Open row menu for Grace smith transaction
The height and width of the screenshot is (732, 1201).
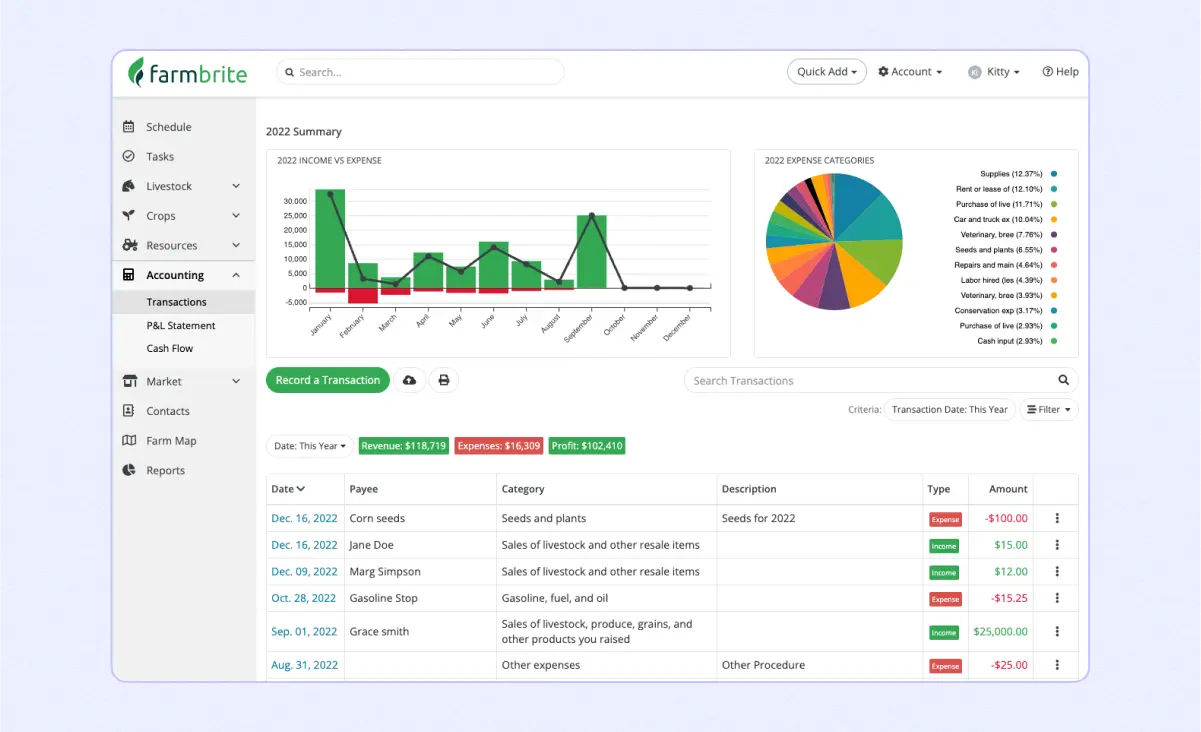point(1057,632)
